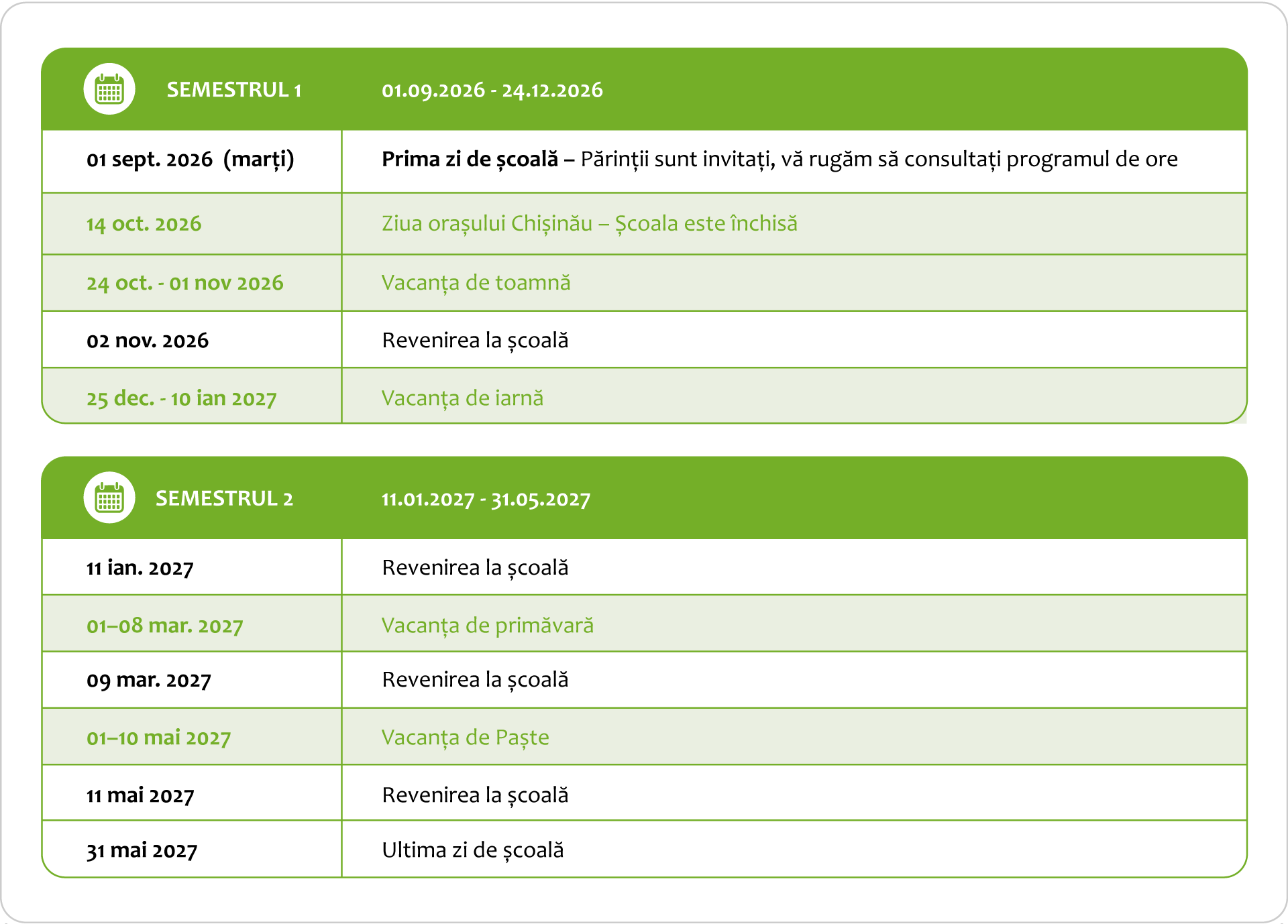Select the Vacanța de iarnă entry
This screenshot has width=1288, height=924.
coord(462,398)
